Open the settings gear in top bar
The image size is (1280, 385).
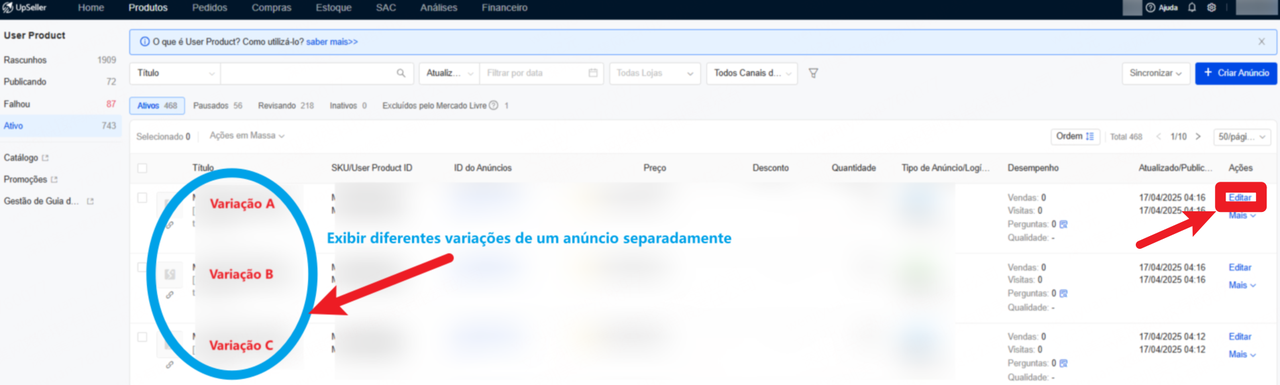(x=1211, y=7)
